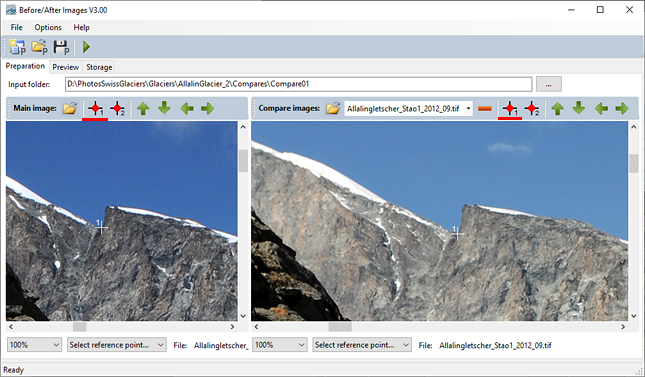This screenshot has height=377, width=645.
Task: Move main image reference point down
Action: (x=164, y=108)
